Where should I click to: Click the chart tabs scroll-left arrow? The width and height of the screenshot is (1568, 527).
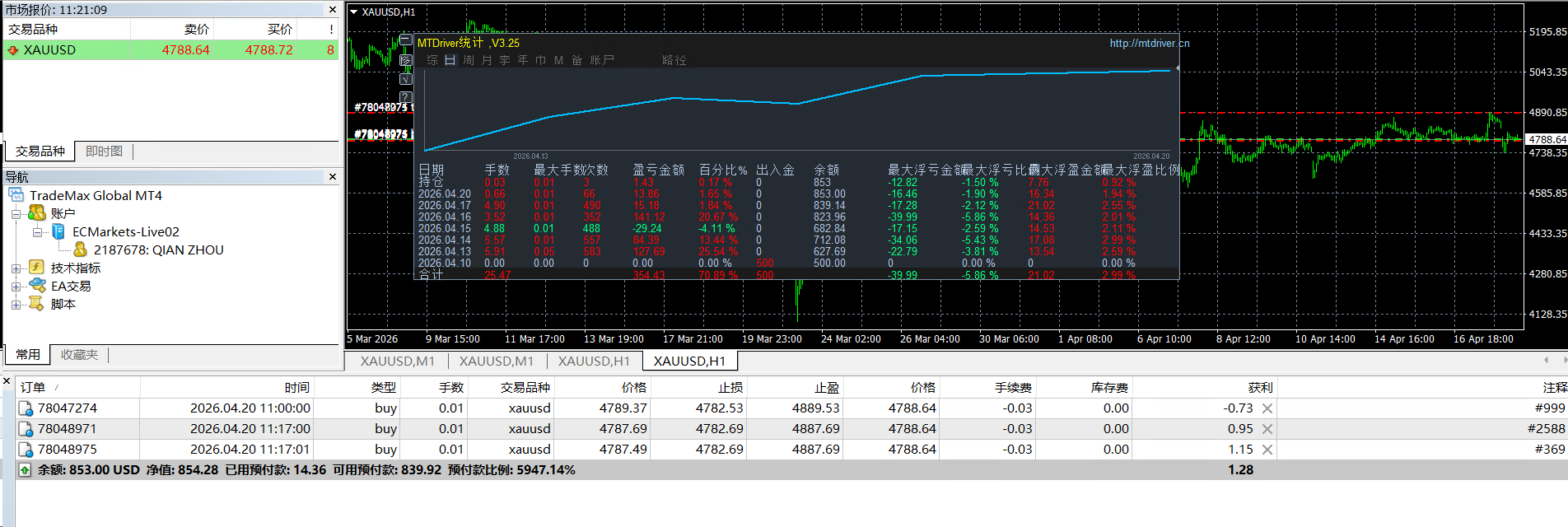(1546, 360)
